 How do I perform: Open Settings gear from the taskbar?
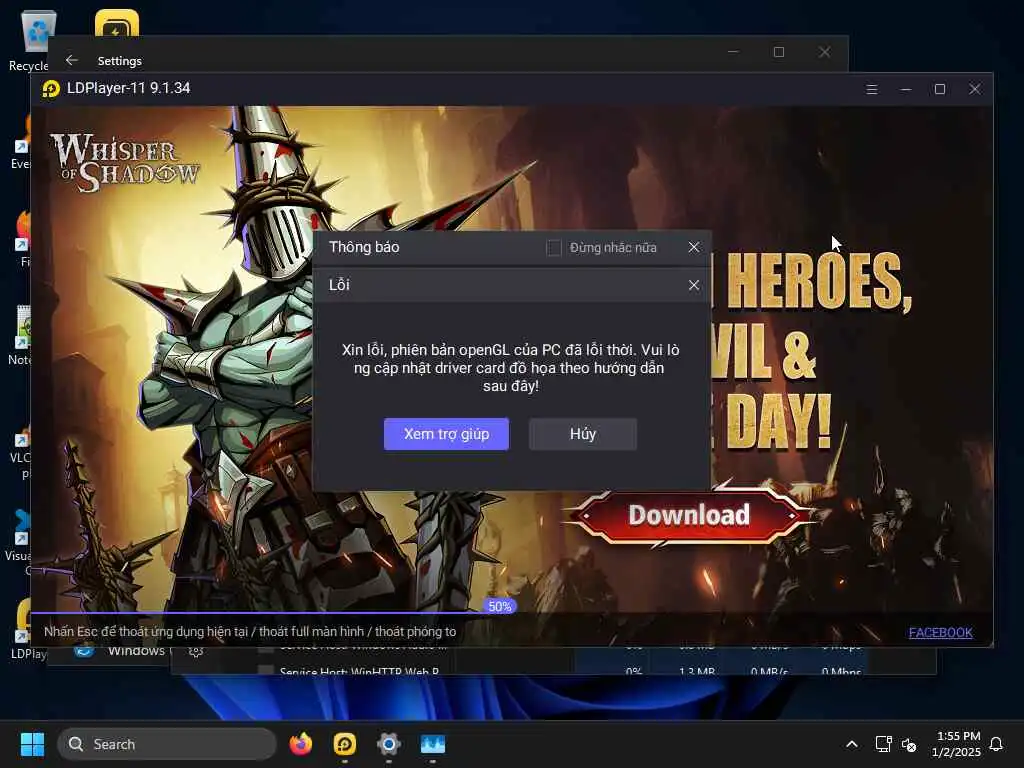click(389, 744)
